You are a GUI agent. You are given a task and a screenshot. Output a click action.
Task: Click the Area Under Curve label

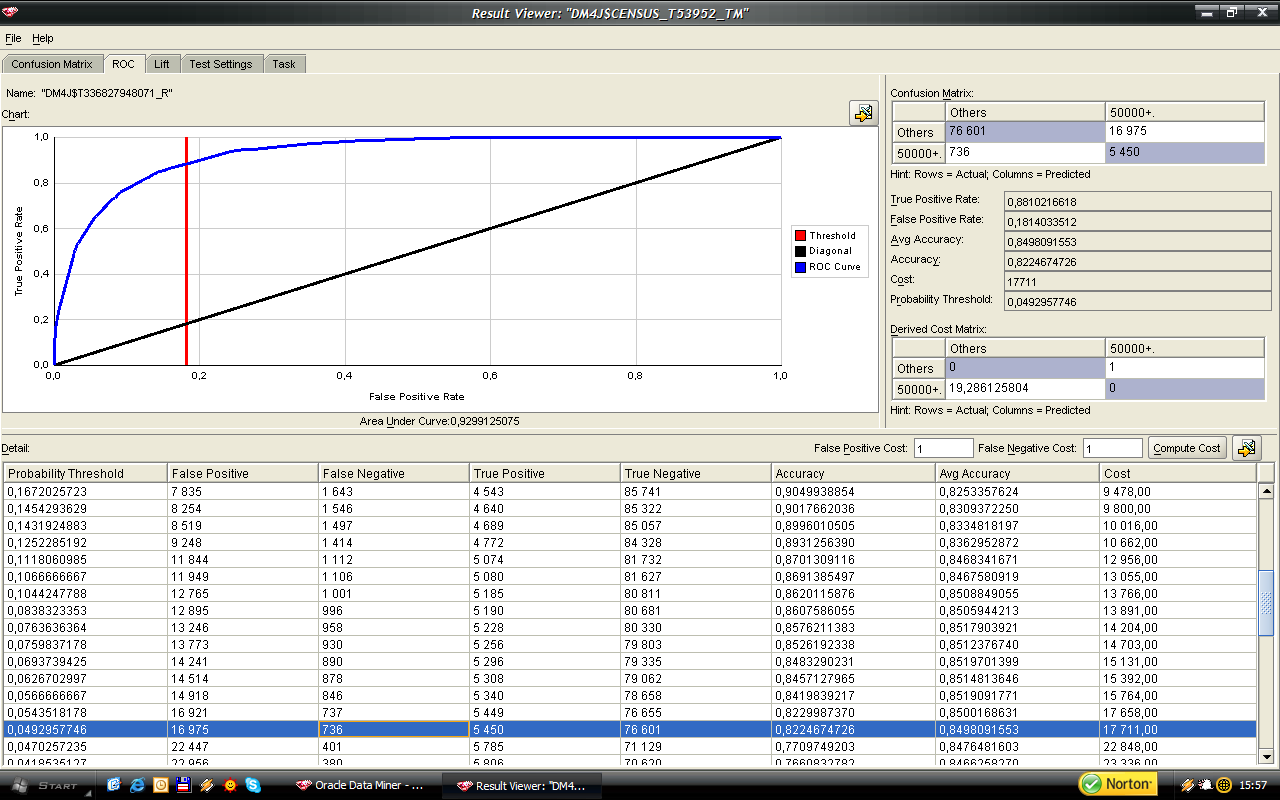pos(439,421)
